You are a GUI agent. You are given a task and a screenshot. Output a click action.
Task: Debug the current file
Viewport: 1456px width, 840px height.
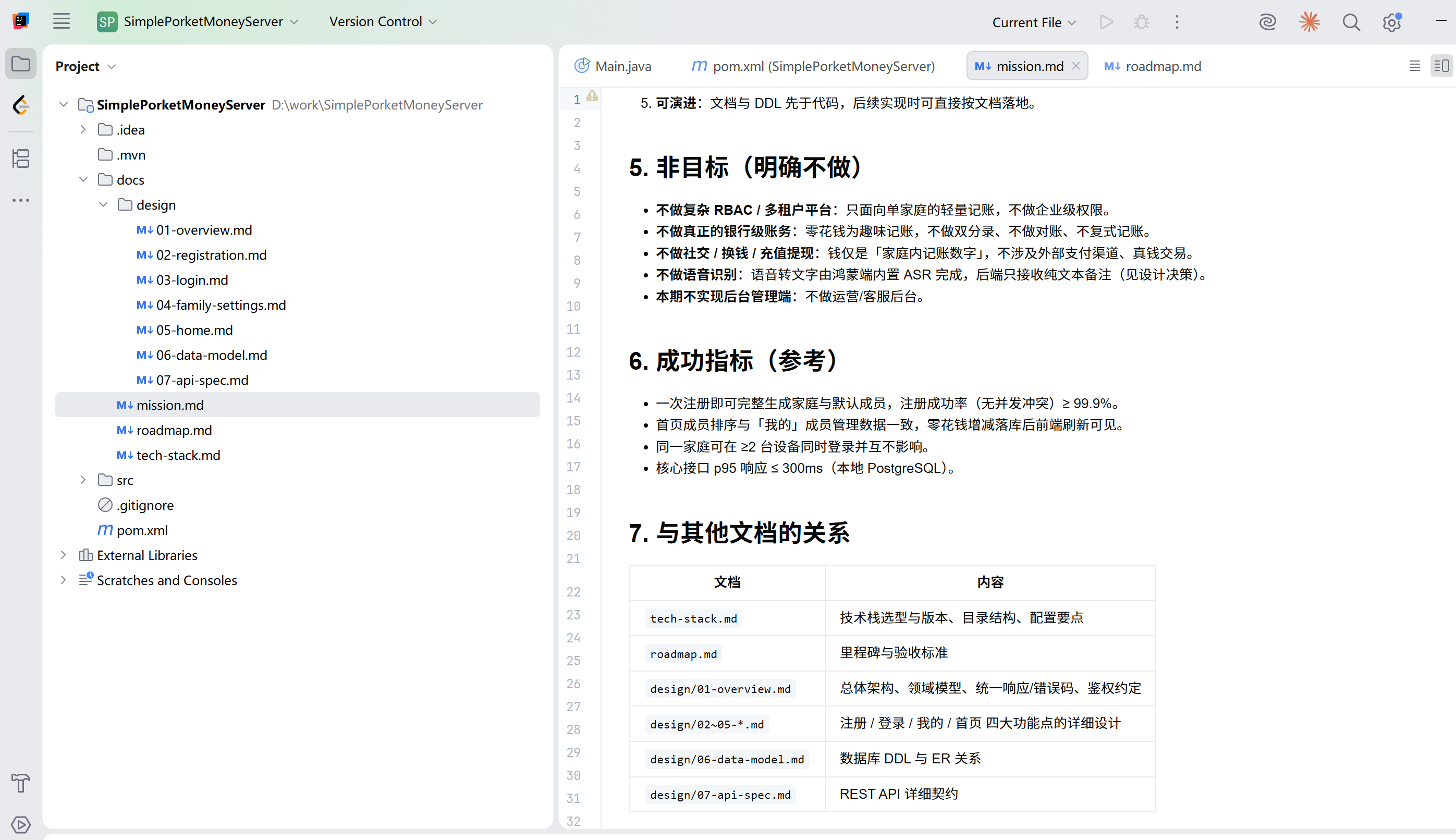(x=1142, y=22)
